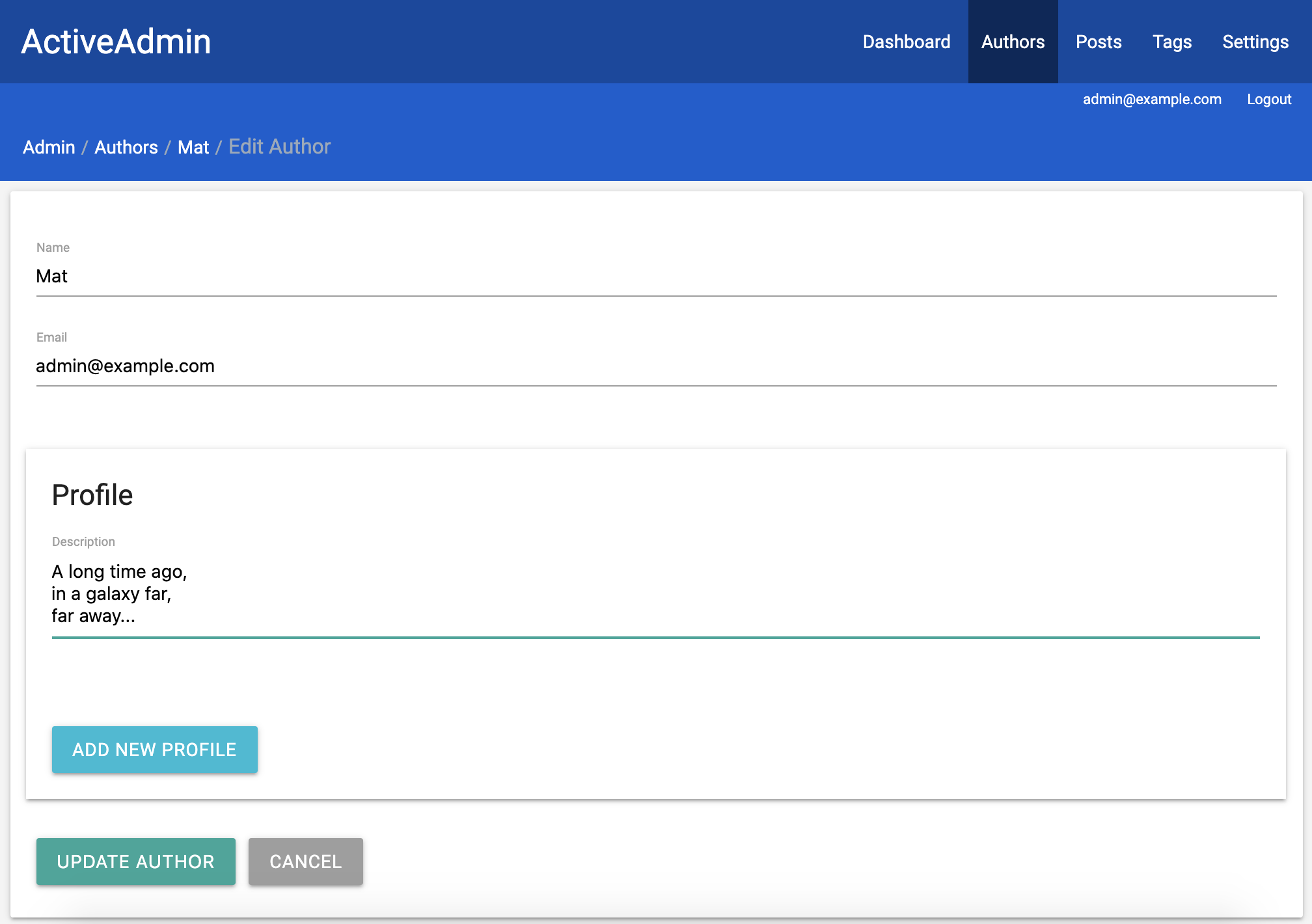Click the Description textarea
This screenshot has height=924, width=1312.
pyautogui.click(x=656, y=593)
